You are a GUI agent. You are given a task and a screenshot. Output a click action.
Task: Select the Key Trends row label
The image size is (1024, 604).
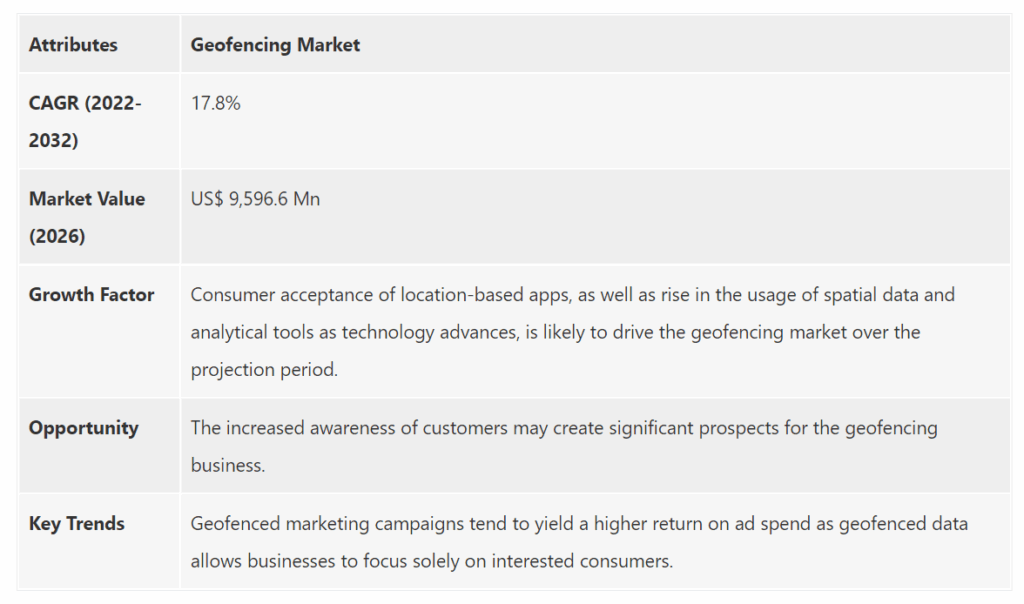[77, 524]
